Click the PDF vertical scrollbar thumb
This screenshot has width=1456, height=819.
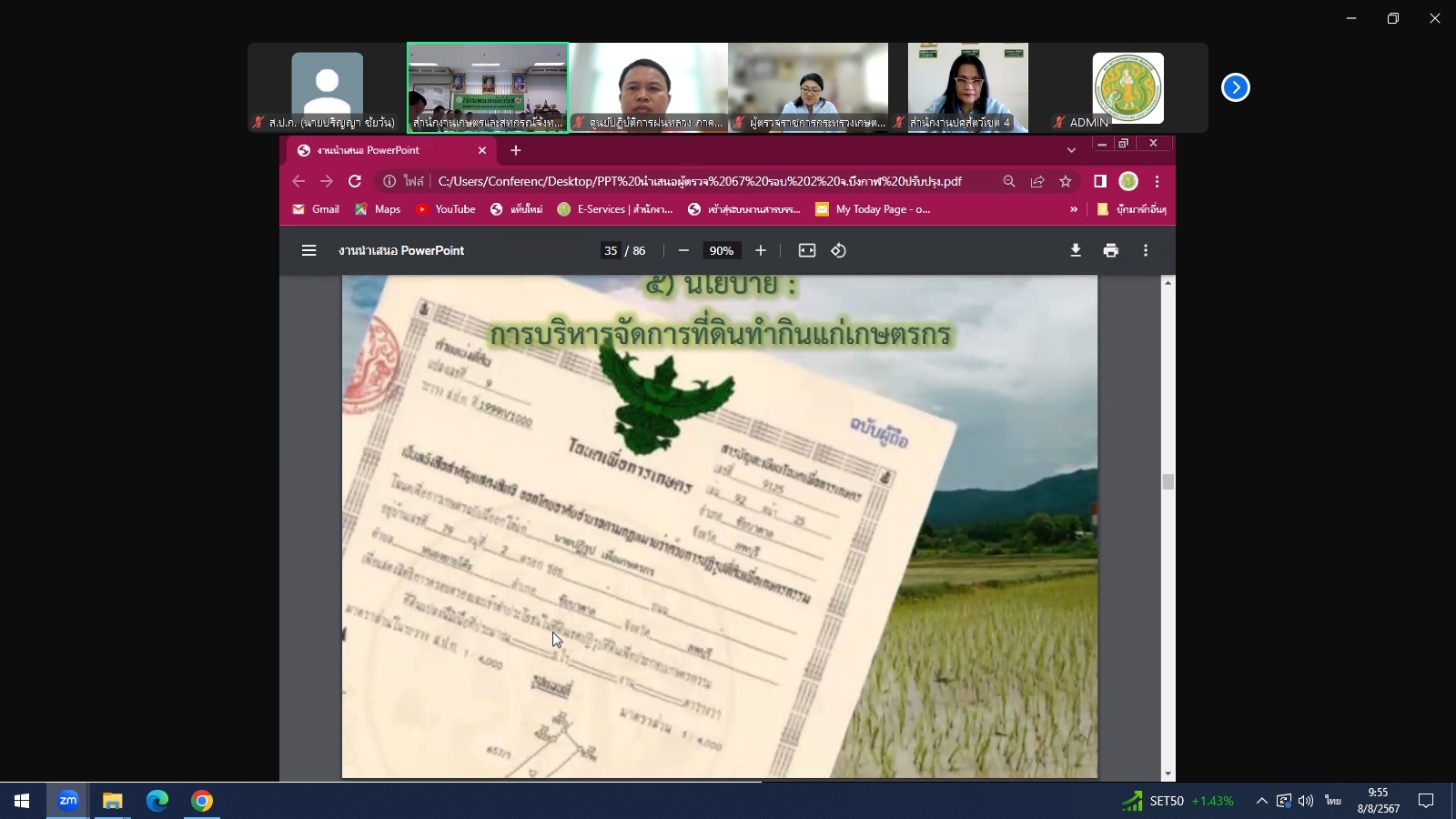[1168, 481]
